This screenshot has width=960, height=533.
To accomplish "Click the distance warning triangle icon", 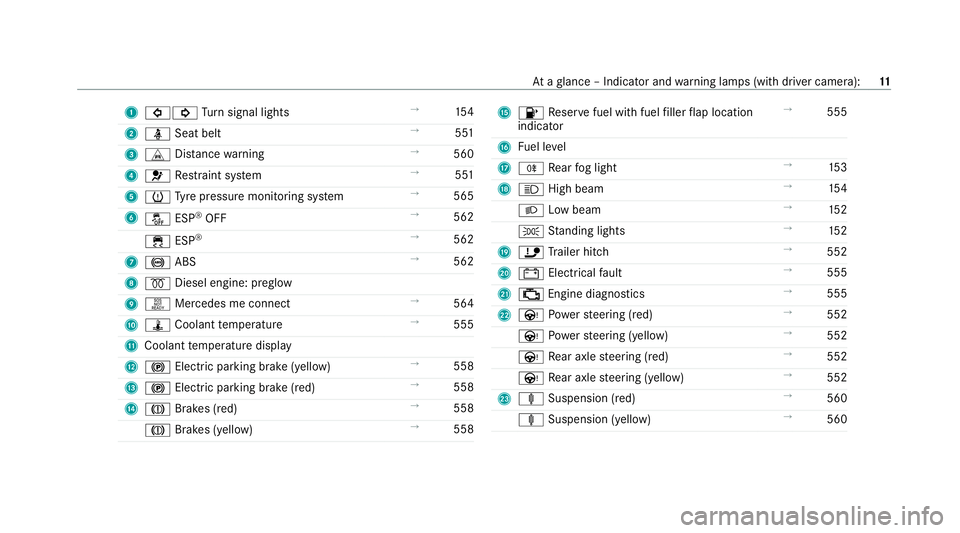I will click(157, 155).
